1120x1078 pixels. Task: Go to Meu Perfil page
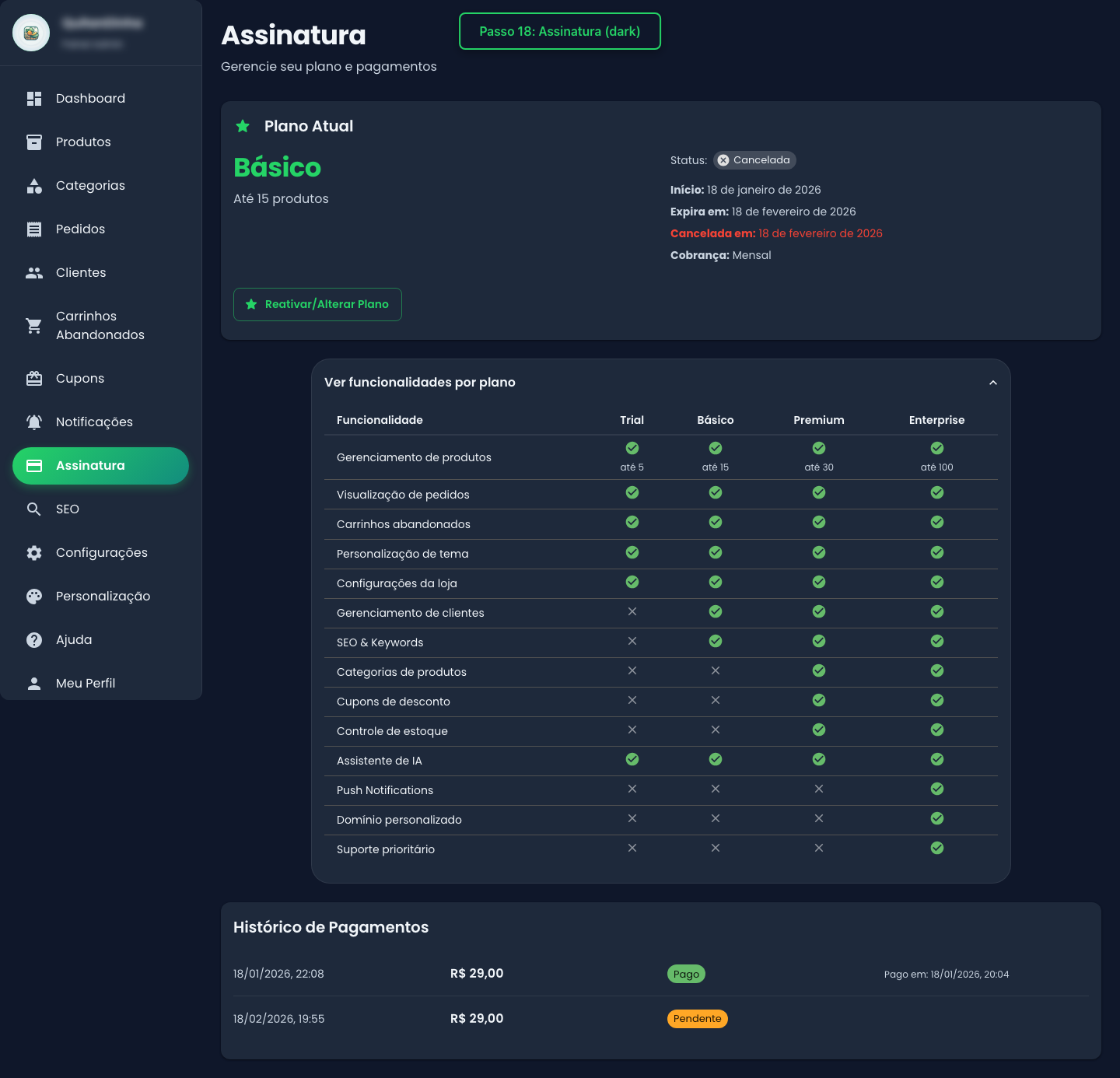click(x=86, y=684)
